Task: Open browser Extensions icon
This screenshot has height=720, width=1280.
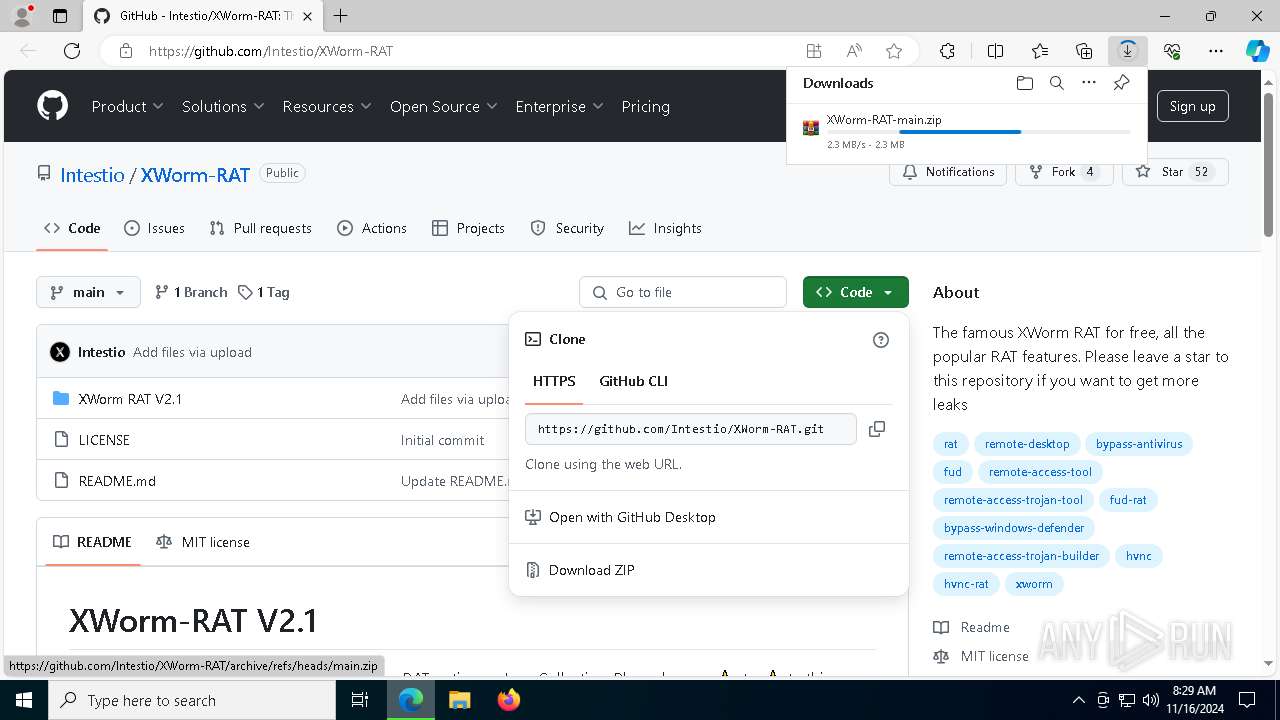Action: (x=947, y=51)
